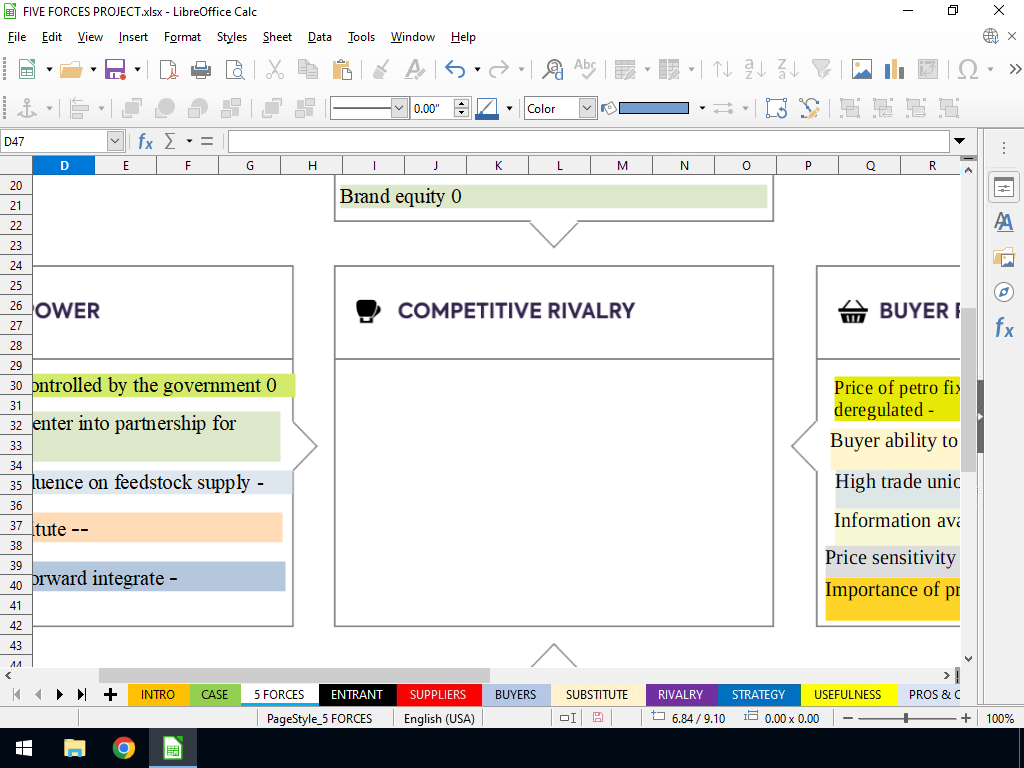Insert a chart
Screen dimensions: 1024x768
(x=894, y=69)
